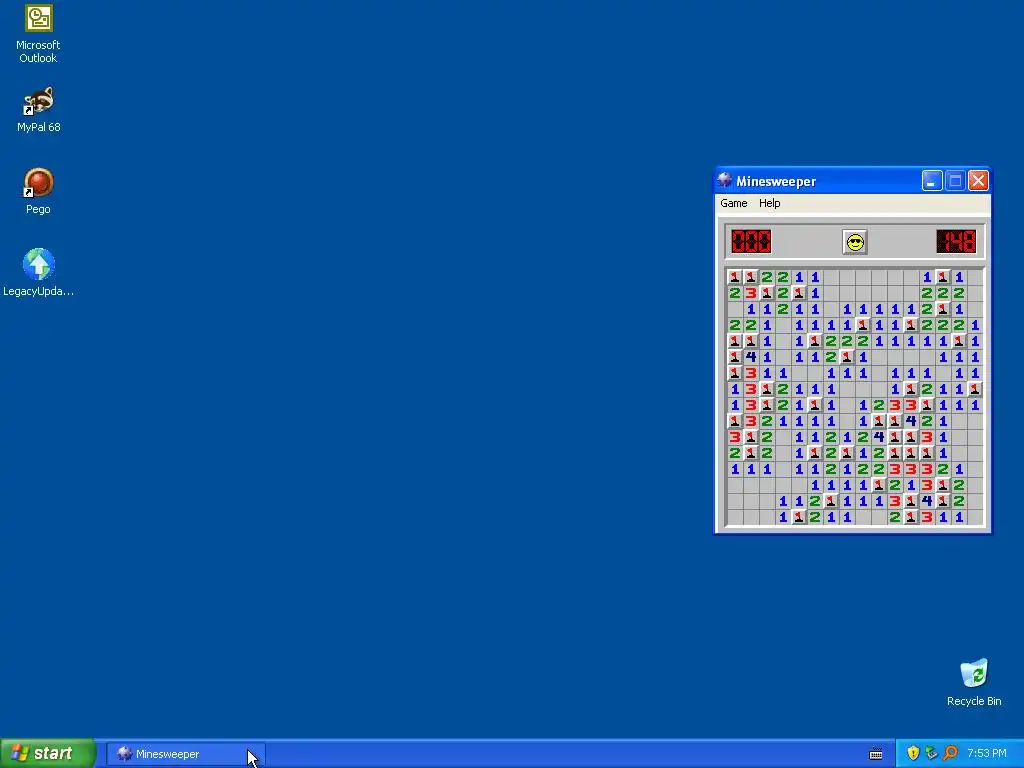Select the LegacyUpdate desktop icon
This screenshot has width=1024, height=768.
(x=38, y=273)
